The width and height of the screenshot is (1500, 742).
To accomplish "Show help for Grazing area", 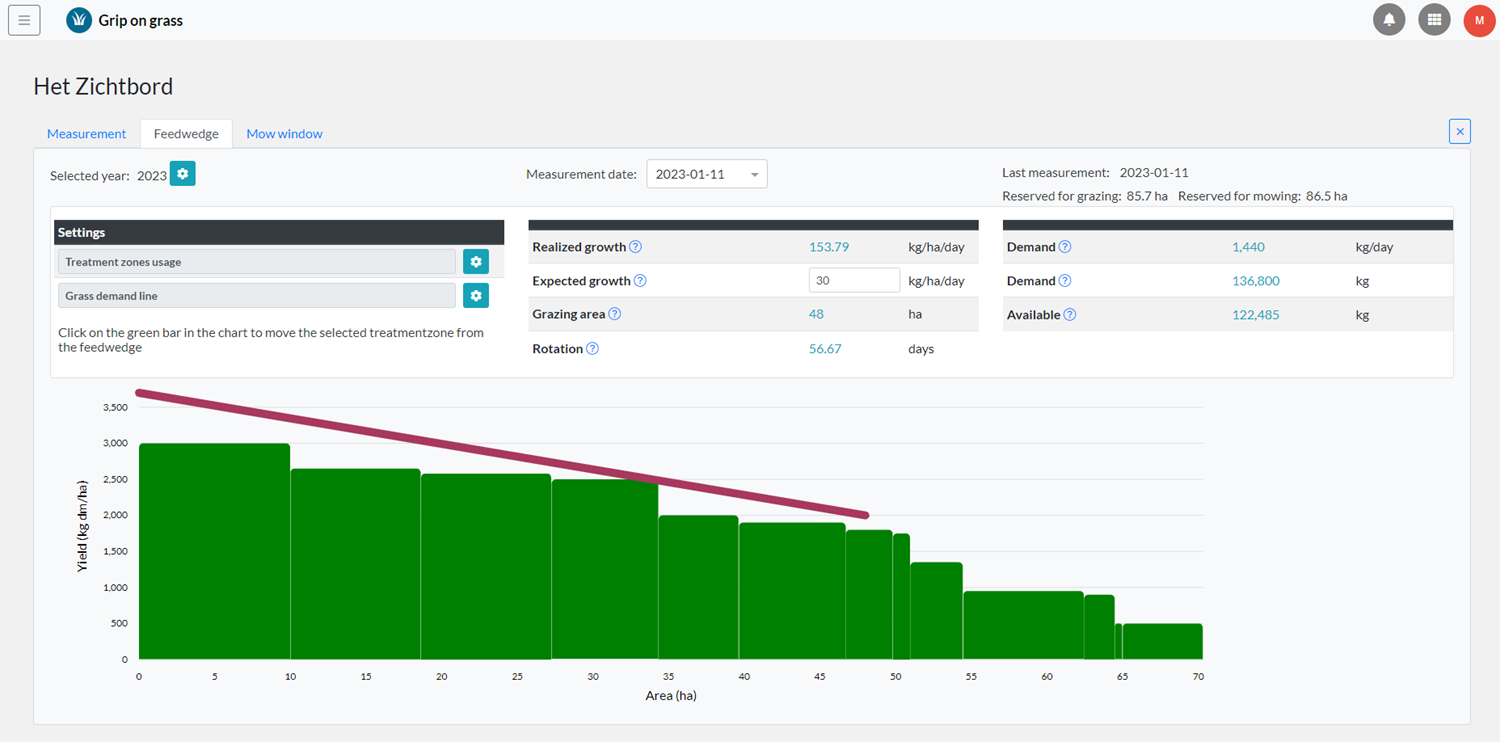I will (x=615, y=314).
